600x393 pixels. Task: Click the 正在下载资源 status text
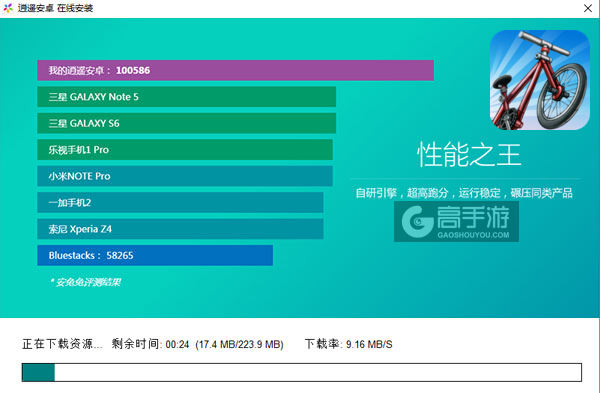click(x=62, y=344)
